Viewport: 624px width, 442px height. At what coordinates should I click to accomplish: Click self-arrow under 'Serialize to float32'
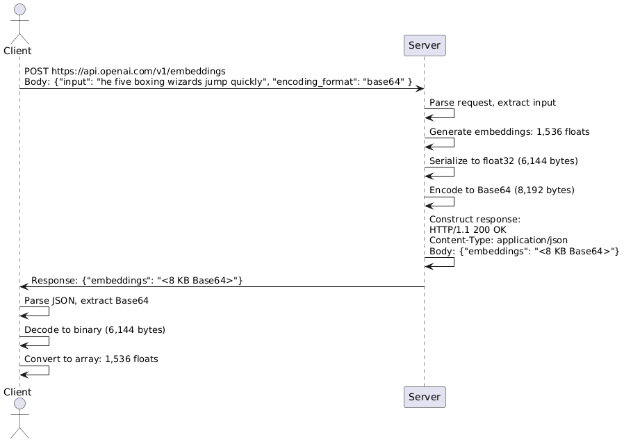tap(439, 172)
